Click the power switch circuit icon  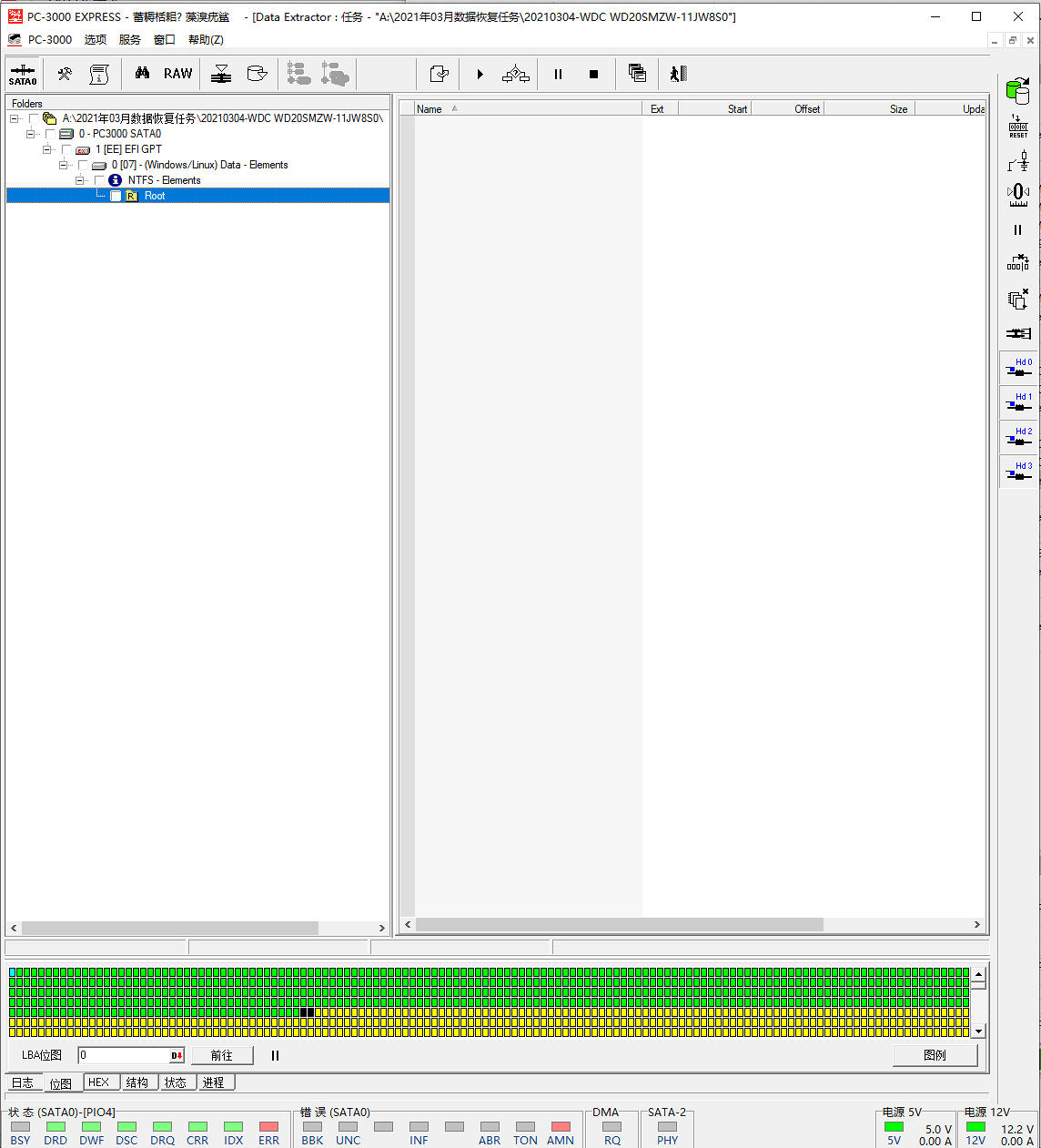click(x=1018, y=161)
